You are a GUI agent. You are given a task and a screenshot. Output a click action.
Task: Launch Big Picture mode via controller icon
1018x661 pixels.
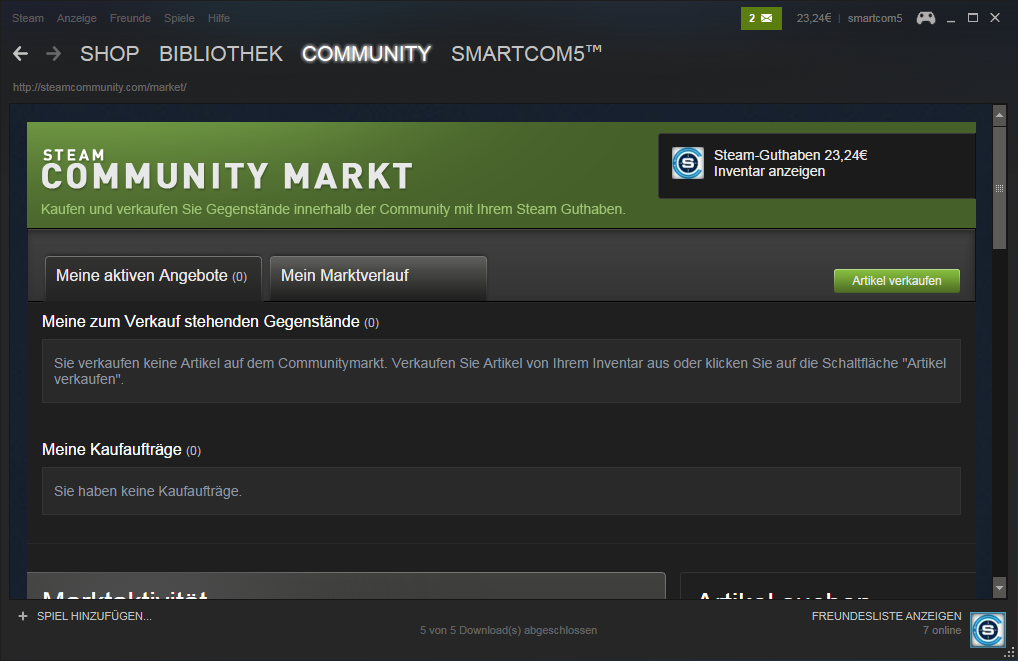pos(926,18)
